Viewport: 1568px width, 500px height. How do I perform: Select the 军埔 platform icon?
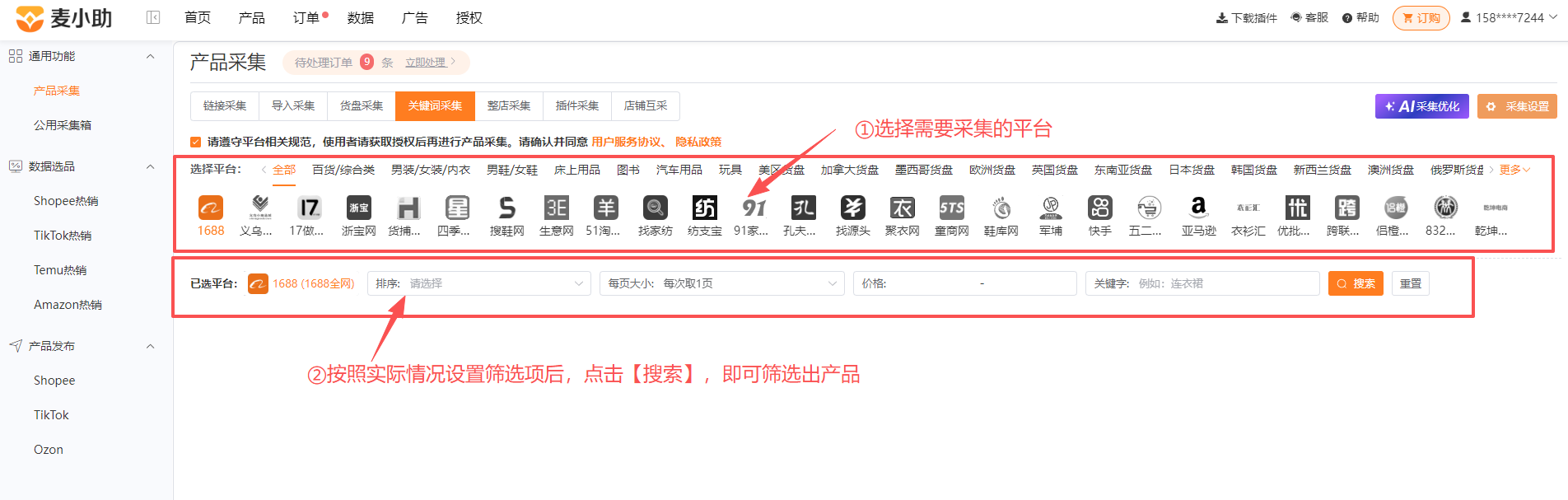1051,208
